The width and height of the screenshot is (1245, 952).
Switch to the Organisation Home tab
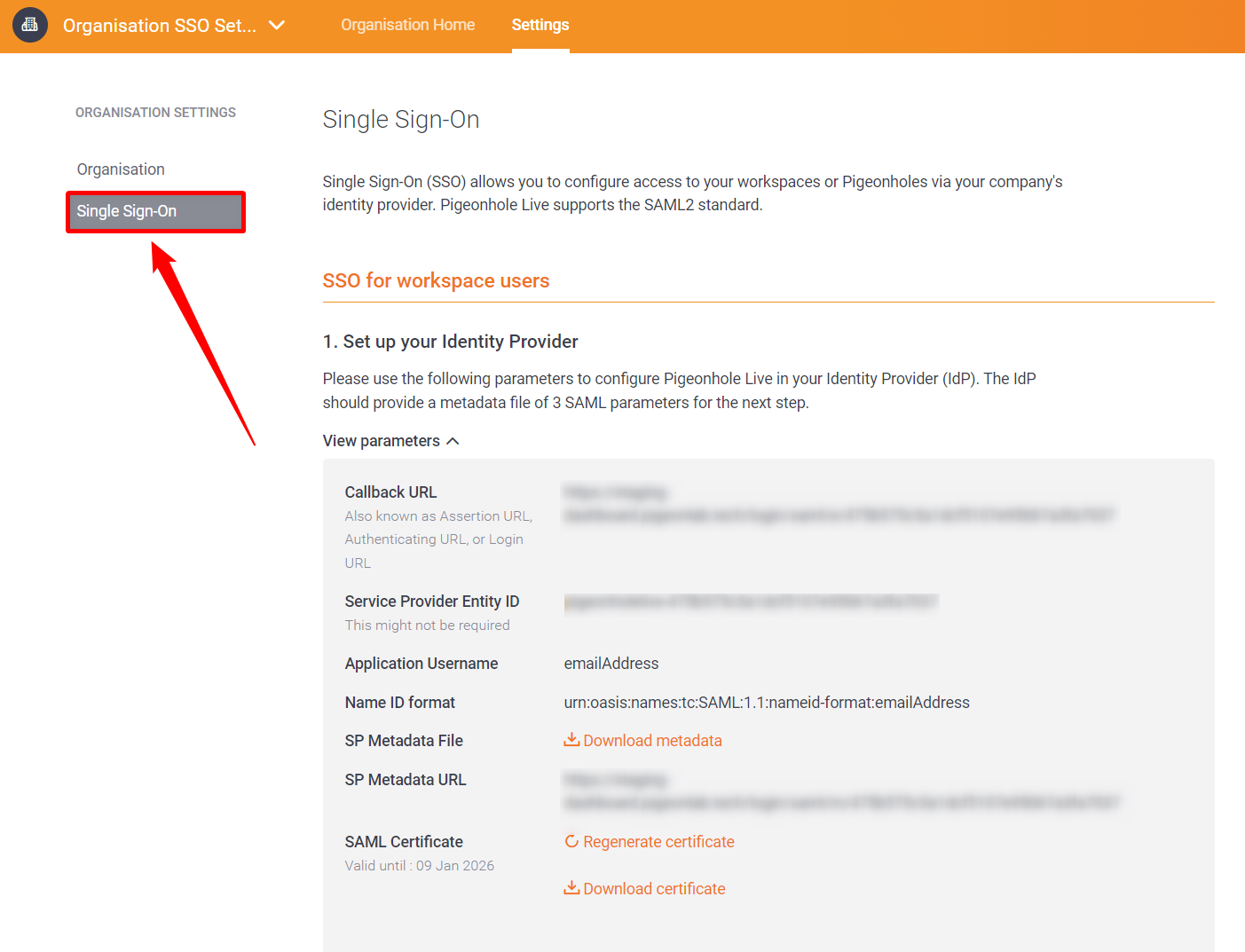pyautogui.click(x=407, y=25)
